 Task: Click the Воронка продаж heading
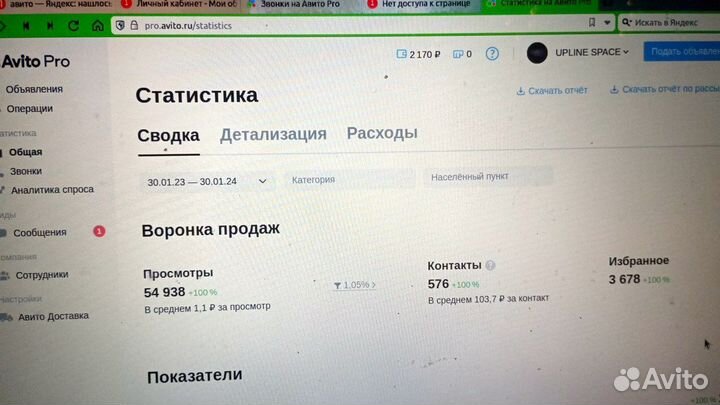click(210, 230)
